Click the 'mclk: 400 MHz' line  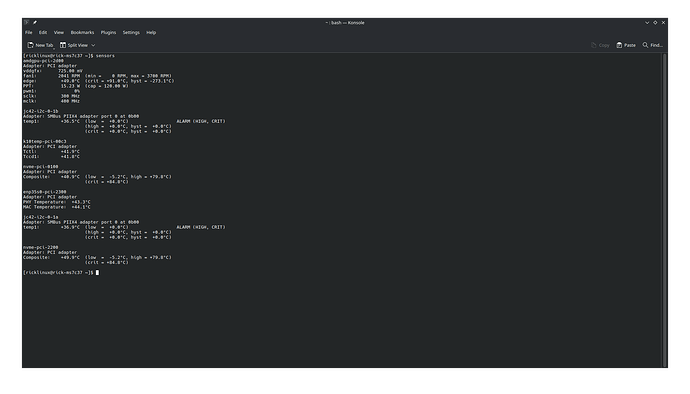tap(51, 101)
